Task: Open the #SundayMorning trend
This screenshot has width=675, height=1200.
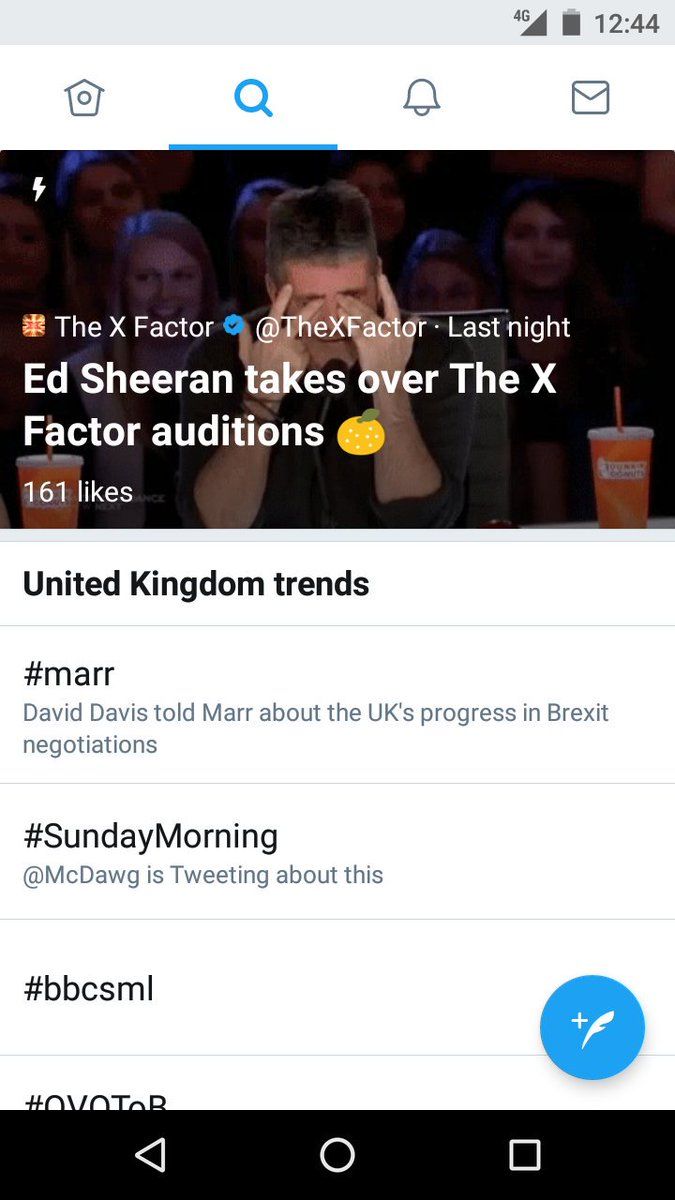Action: 150,836
